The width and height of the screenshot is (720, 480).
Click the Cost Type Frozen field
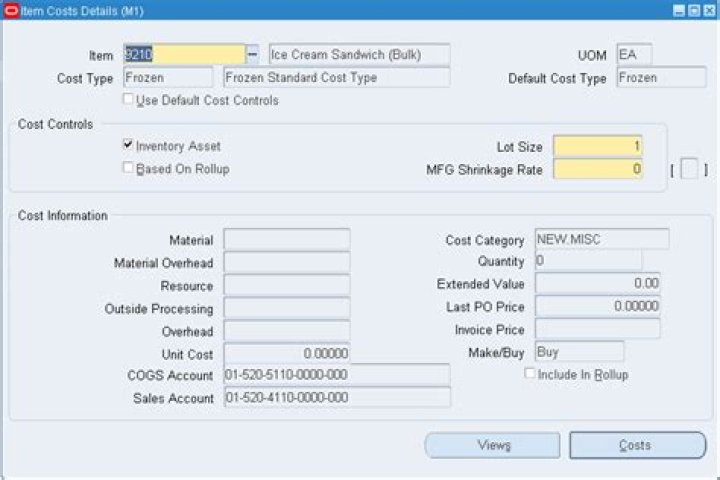(x=168, y=78)
